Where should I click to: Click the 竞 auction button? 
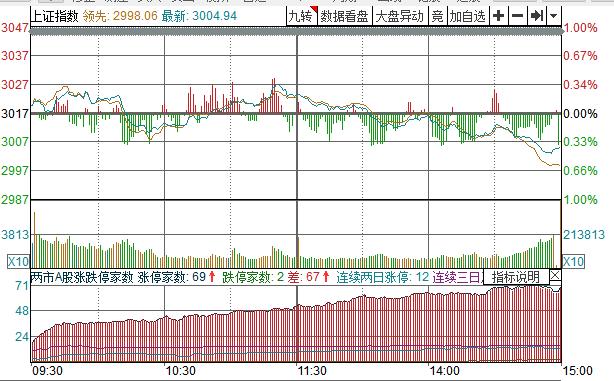point(437,16)
